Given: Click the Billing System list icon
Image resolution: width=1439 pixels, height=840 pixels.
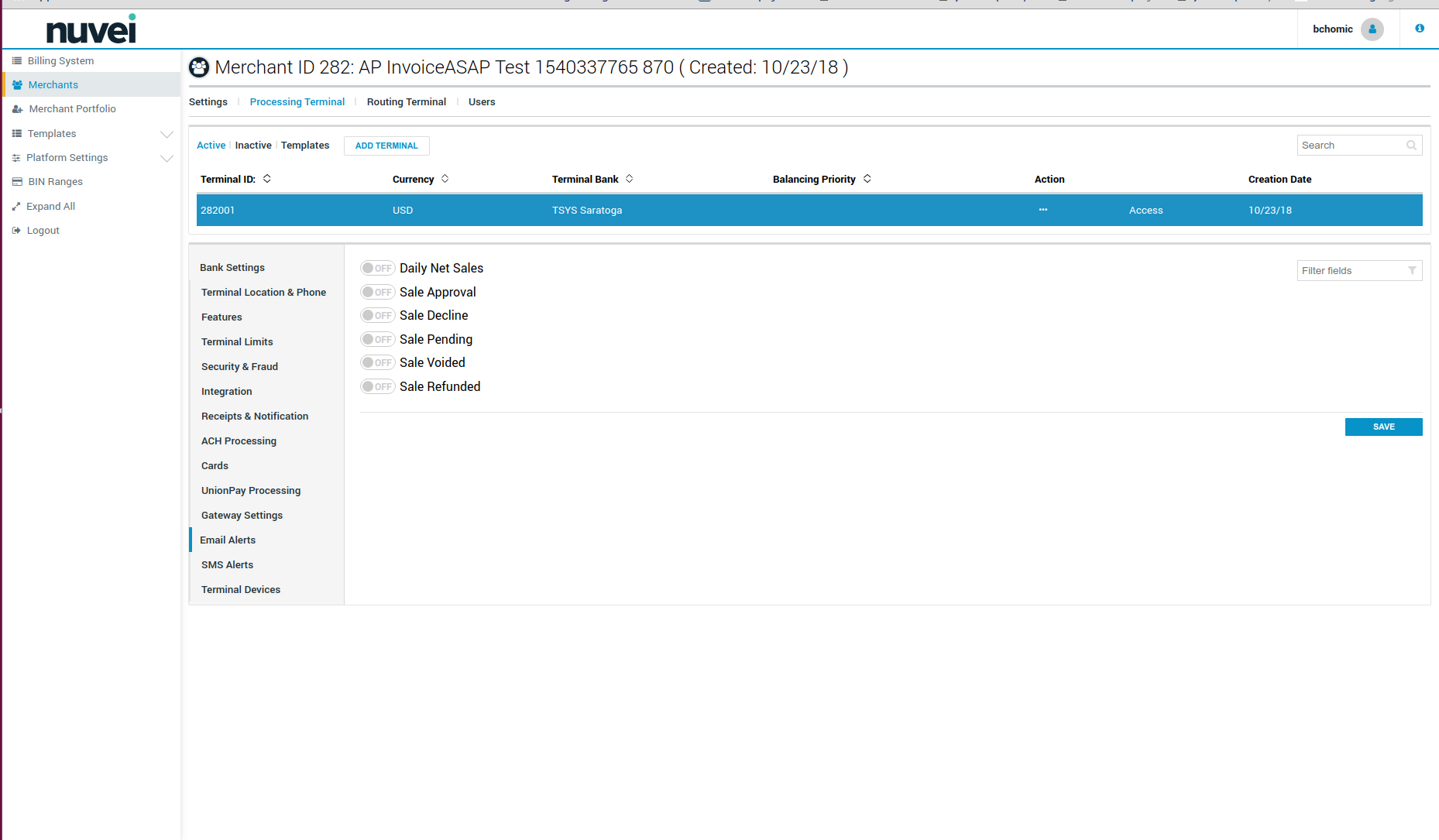Looking at the screenshot, I should (16, 60).
